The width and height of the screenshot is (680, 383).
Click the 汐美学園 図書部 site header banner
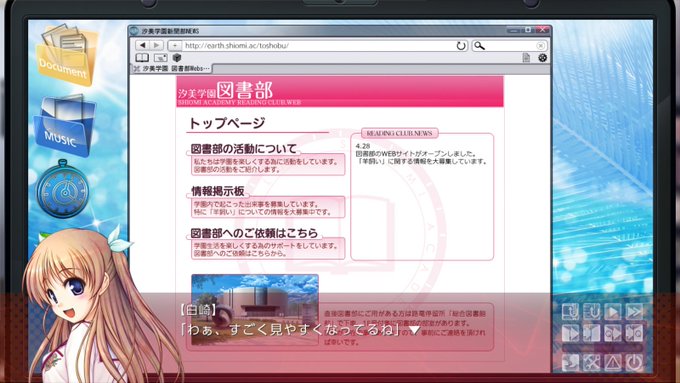[340, 92]
